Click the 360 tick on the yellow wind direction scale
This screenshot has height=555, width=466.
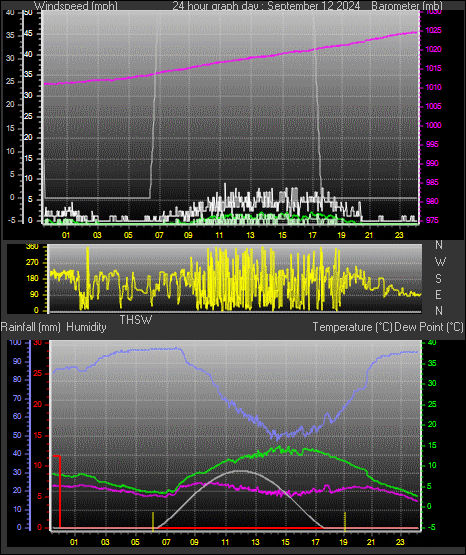point(32,247)
